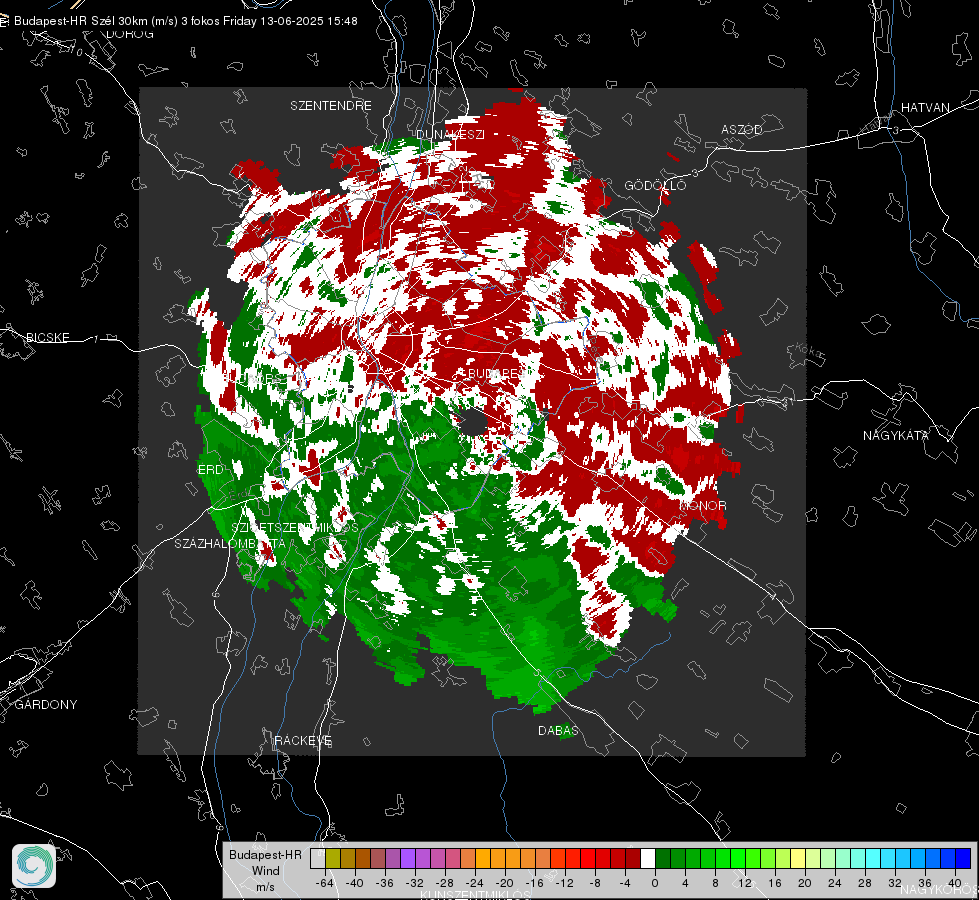Click the 16 legend value

click(x=775, y=883)
